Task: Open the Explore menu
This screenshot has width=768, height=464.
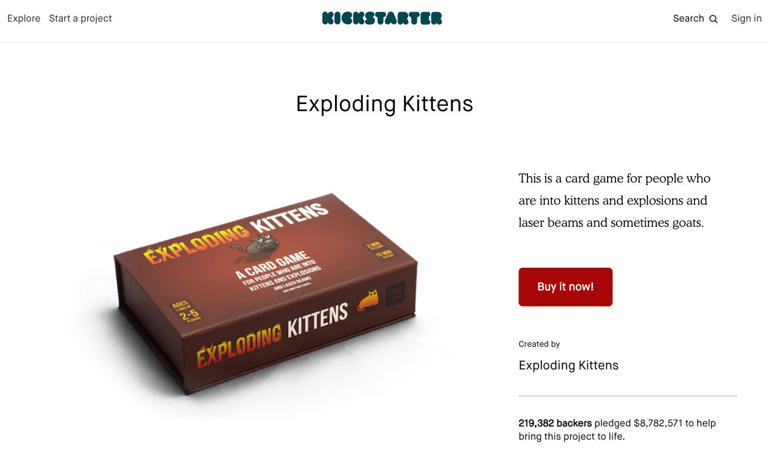Action: [x=24, y=18]
